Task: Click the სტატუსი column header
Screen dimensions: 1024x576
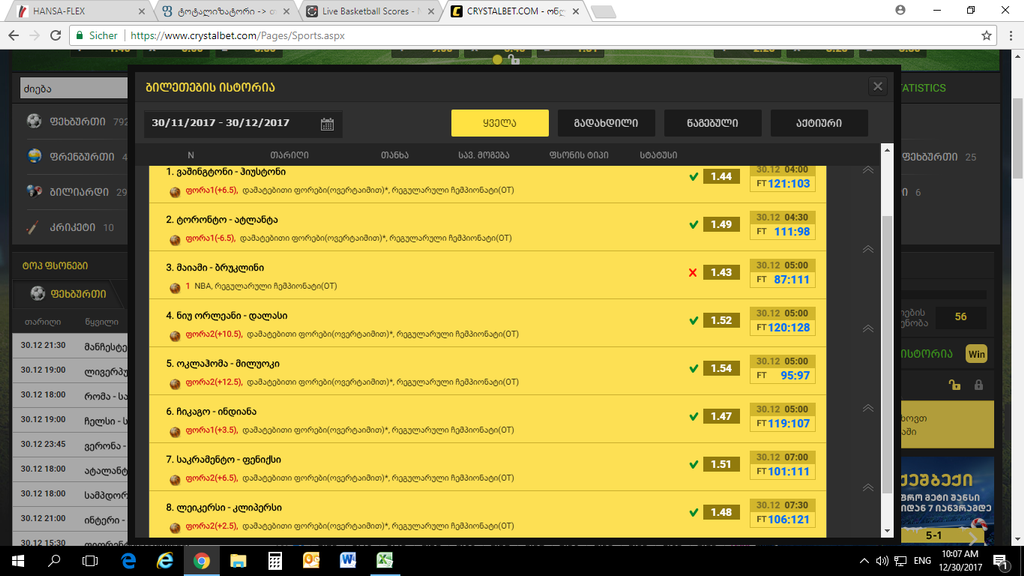Action: point(658,155)
